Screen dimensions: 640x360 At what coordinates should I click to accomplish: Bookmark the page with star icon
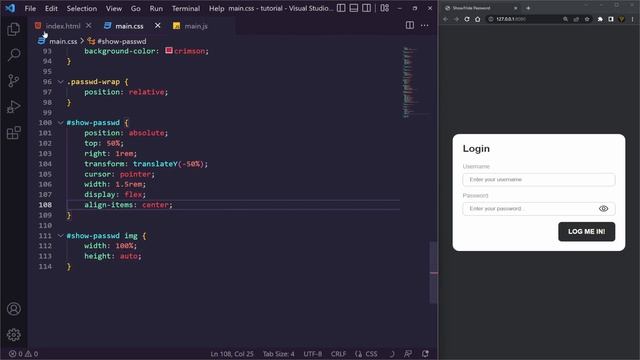pyautogui.click(x=587, y=19)
